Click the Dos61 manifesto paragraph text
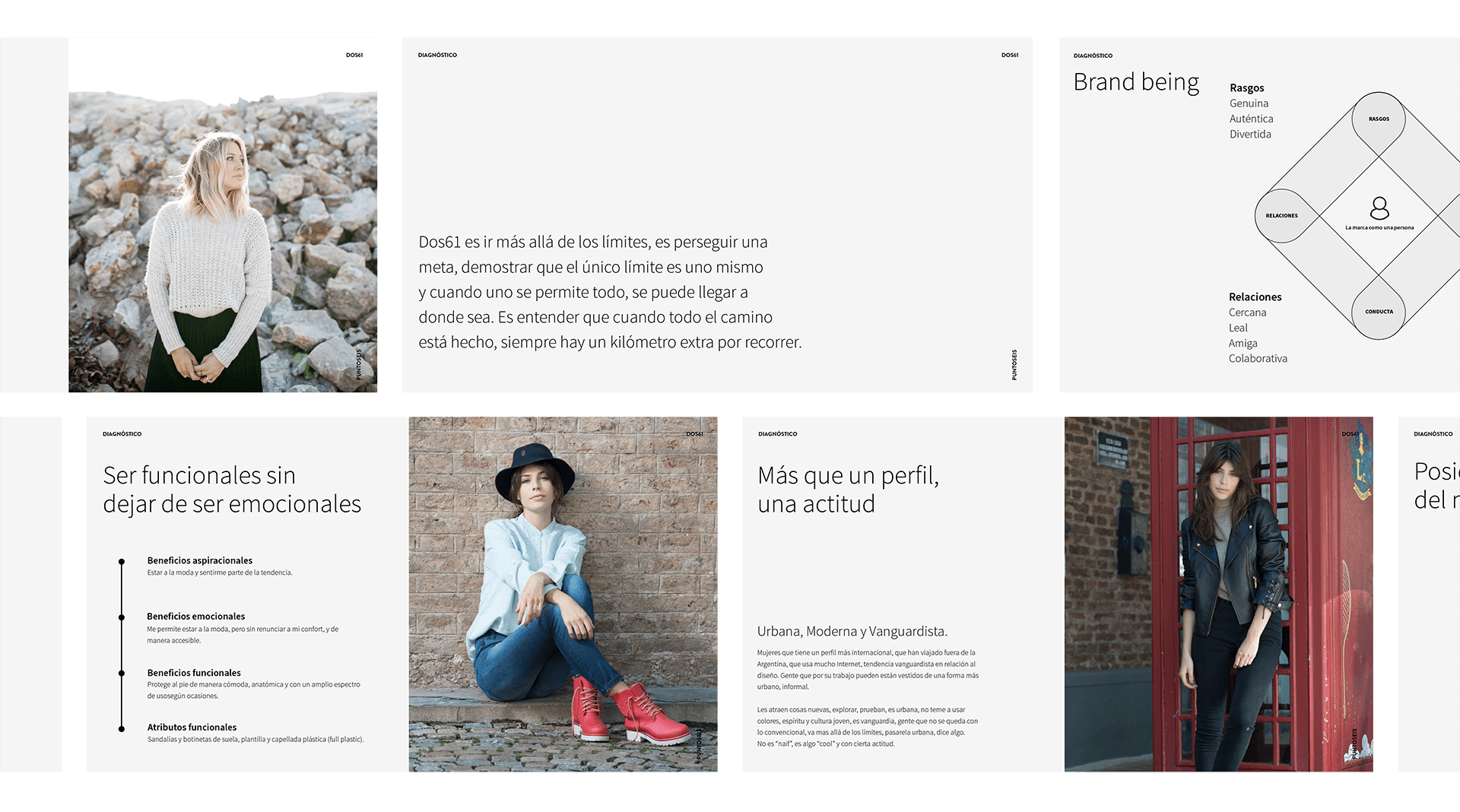The image size is (1460, 812). tap(610, 292)
